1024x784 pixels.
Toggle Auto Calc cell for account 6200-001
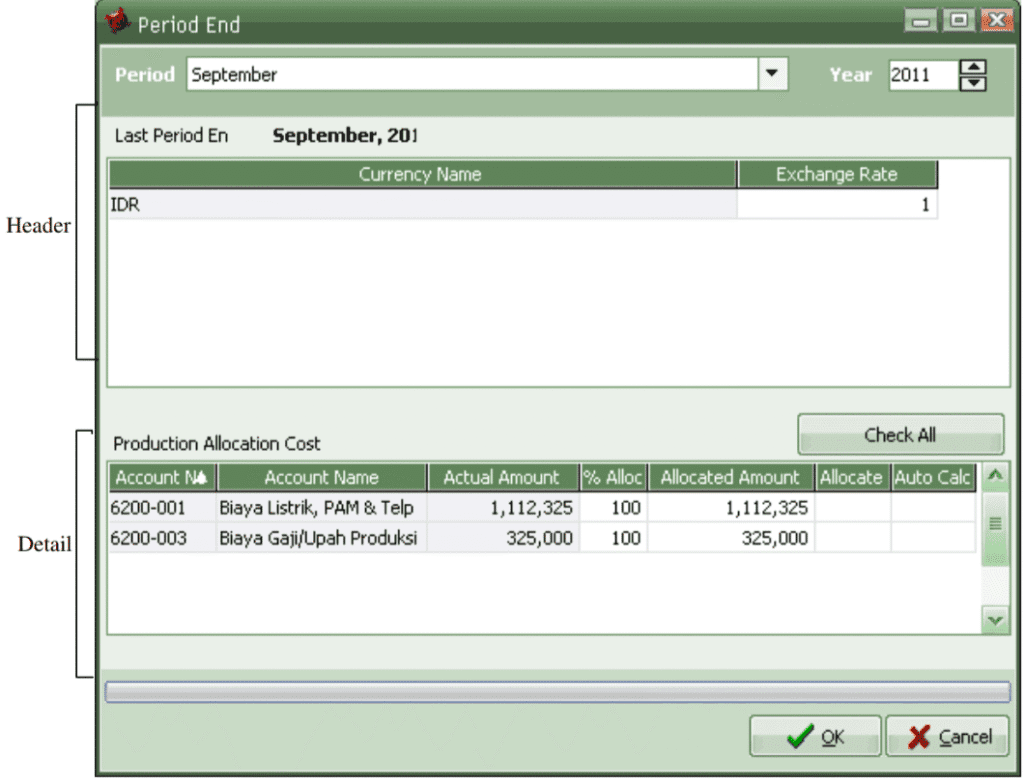tap(932, 508)
